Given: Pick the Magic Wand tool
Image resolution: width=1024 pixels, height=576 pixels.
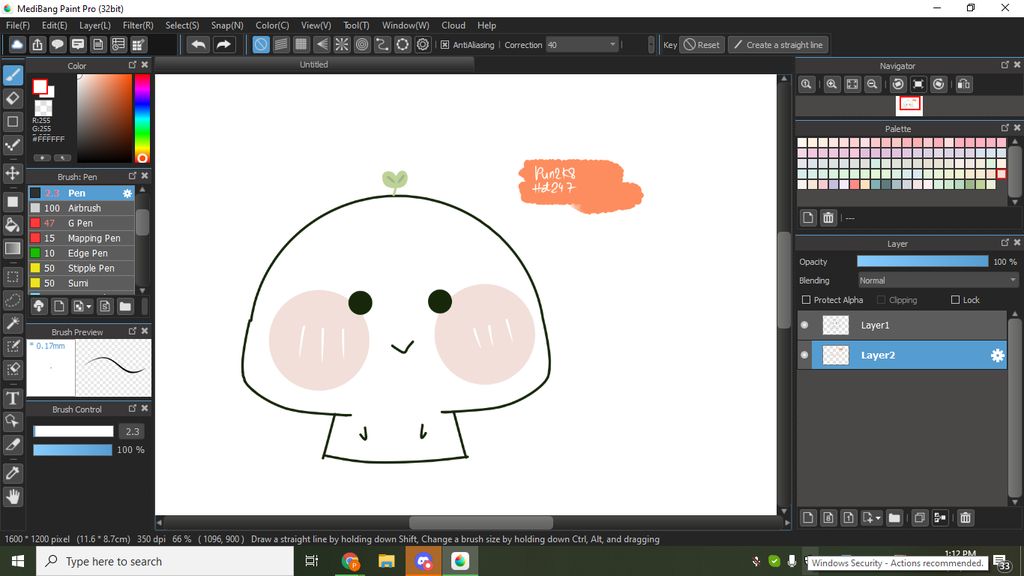Looking at the screenshot, I should (13, 323).
